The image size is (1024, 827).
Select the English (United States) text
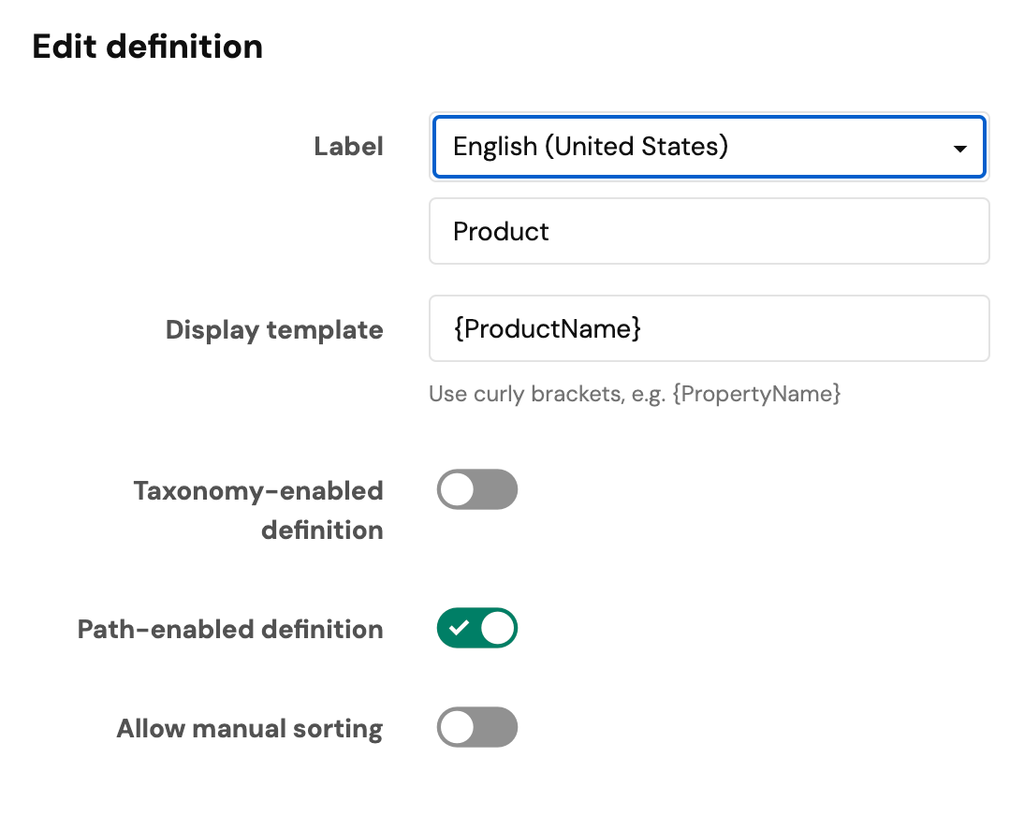pyautogui.click(x=590, y=147)
